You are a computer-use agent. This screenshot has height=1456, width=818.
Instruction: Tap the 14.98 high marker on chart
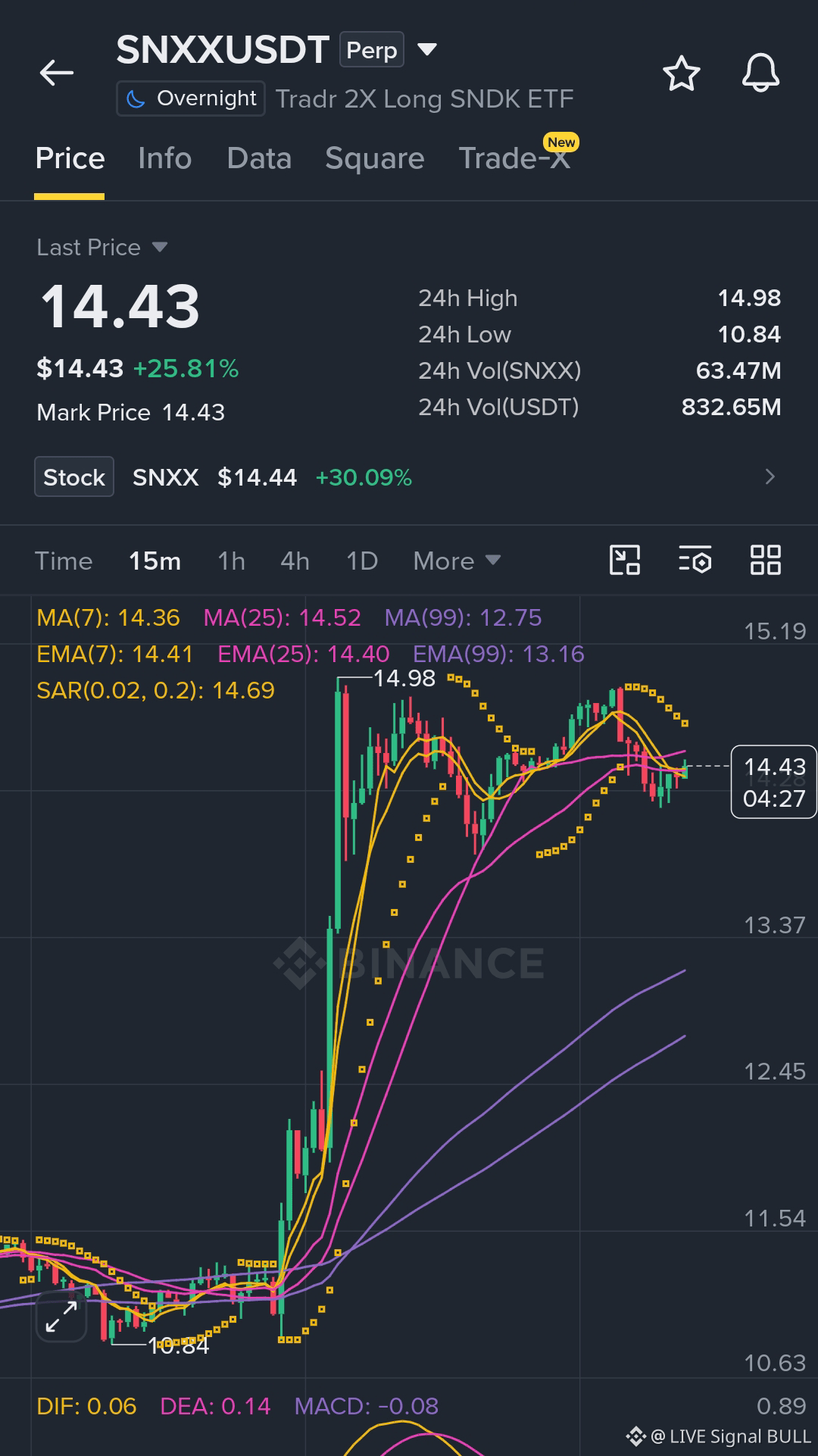(x=404, y=678)
